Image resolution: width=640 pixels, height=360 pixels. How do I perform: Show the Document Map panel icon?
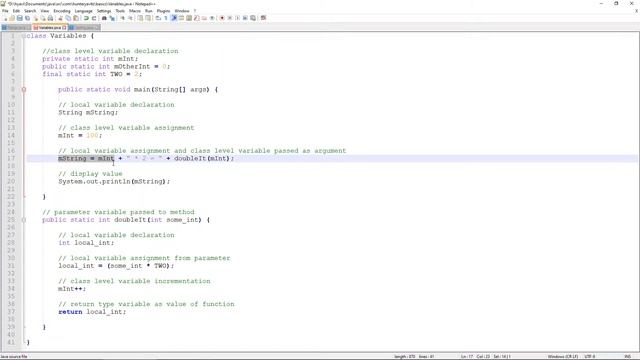(x=189, y=18)
